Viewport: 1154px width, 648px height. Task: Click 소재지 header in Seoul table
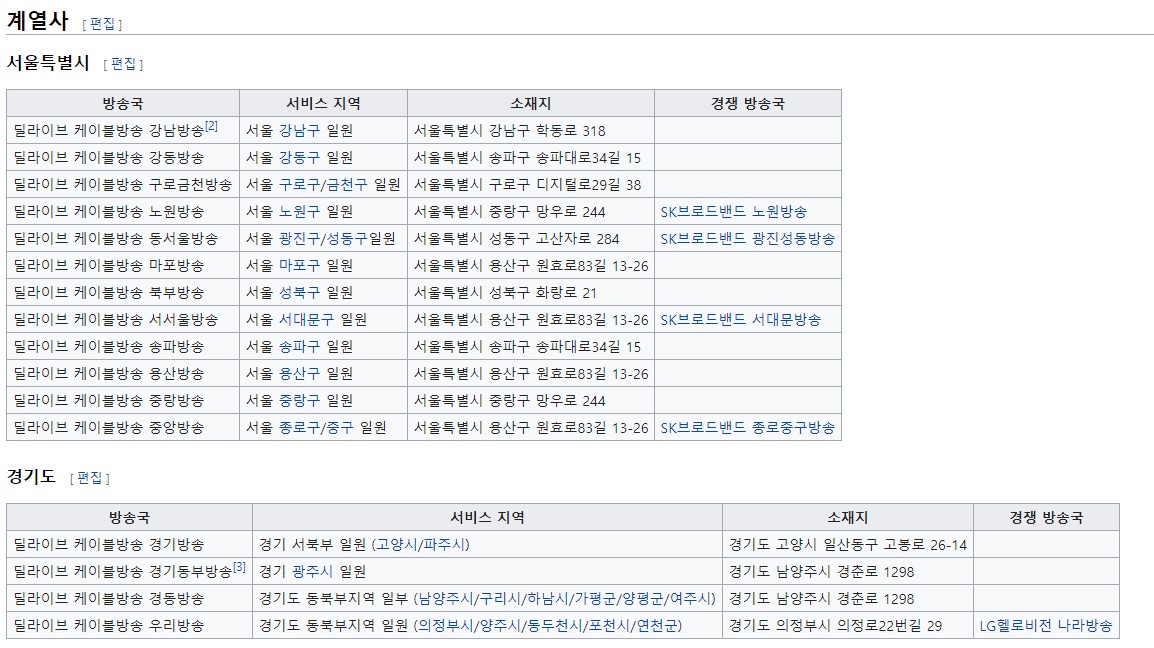(531, 104)
